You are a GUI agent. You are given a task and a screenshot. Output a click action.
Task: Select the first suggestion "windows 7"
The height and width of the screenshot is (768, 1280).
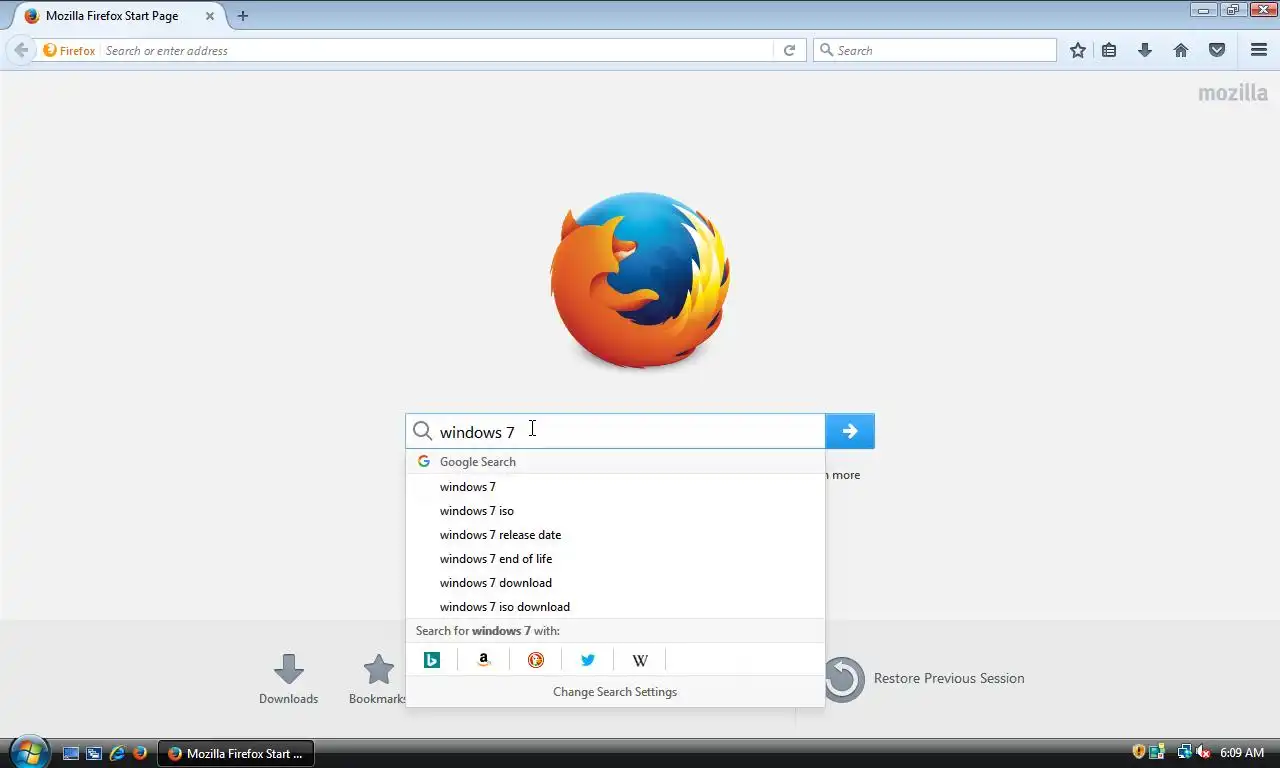pos(615,487)
